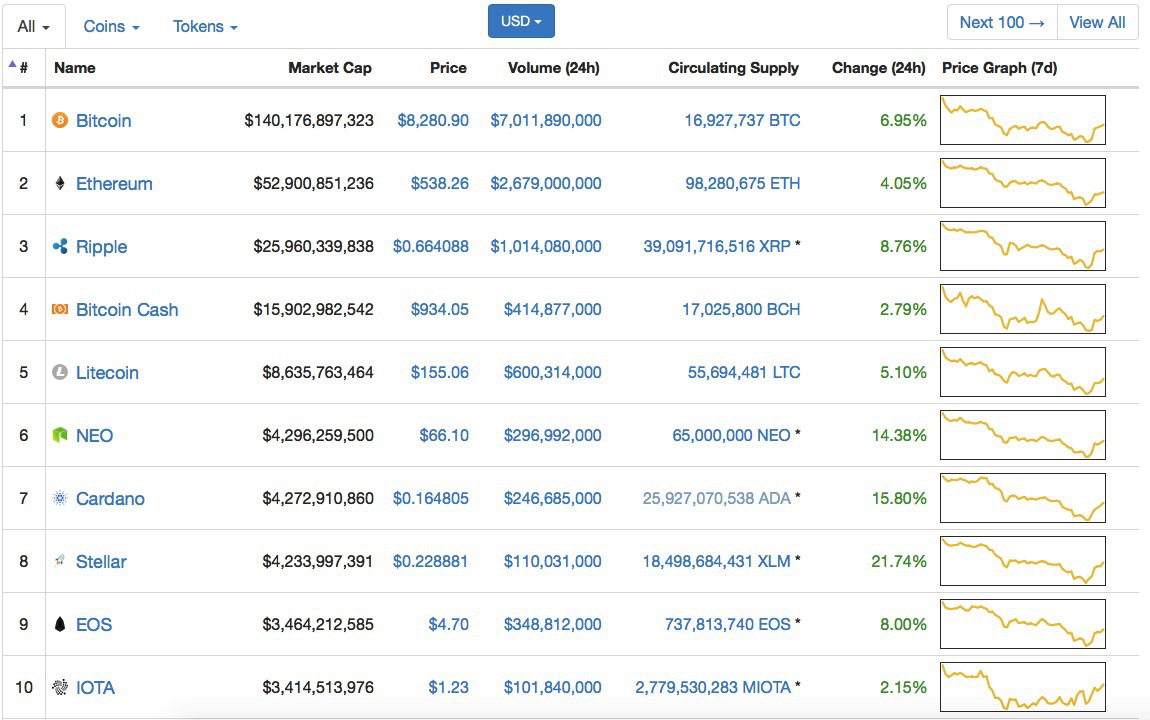Click the black EOS logo icon
Viewport: 1150px width, 720px height.
(60, 625)
